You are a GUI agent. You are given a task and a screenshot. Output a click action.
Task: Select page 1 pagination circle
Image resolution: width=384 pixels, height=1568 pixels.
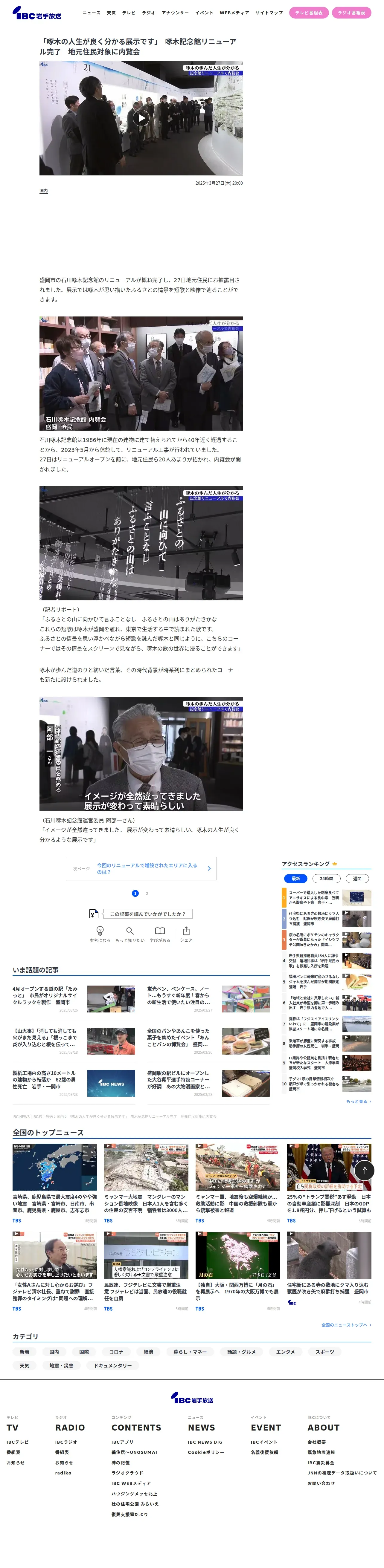pyautogui.click(x=135, y=894)
